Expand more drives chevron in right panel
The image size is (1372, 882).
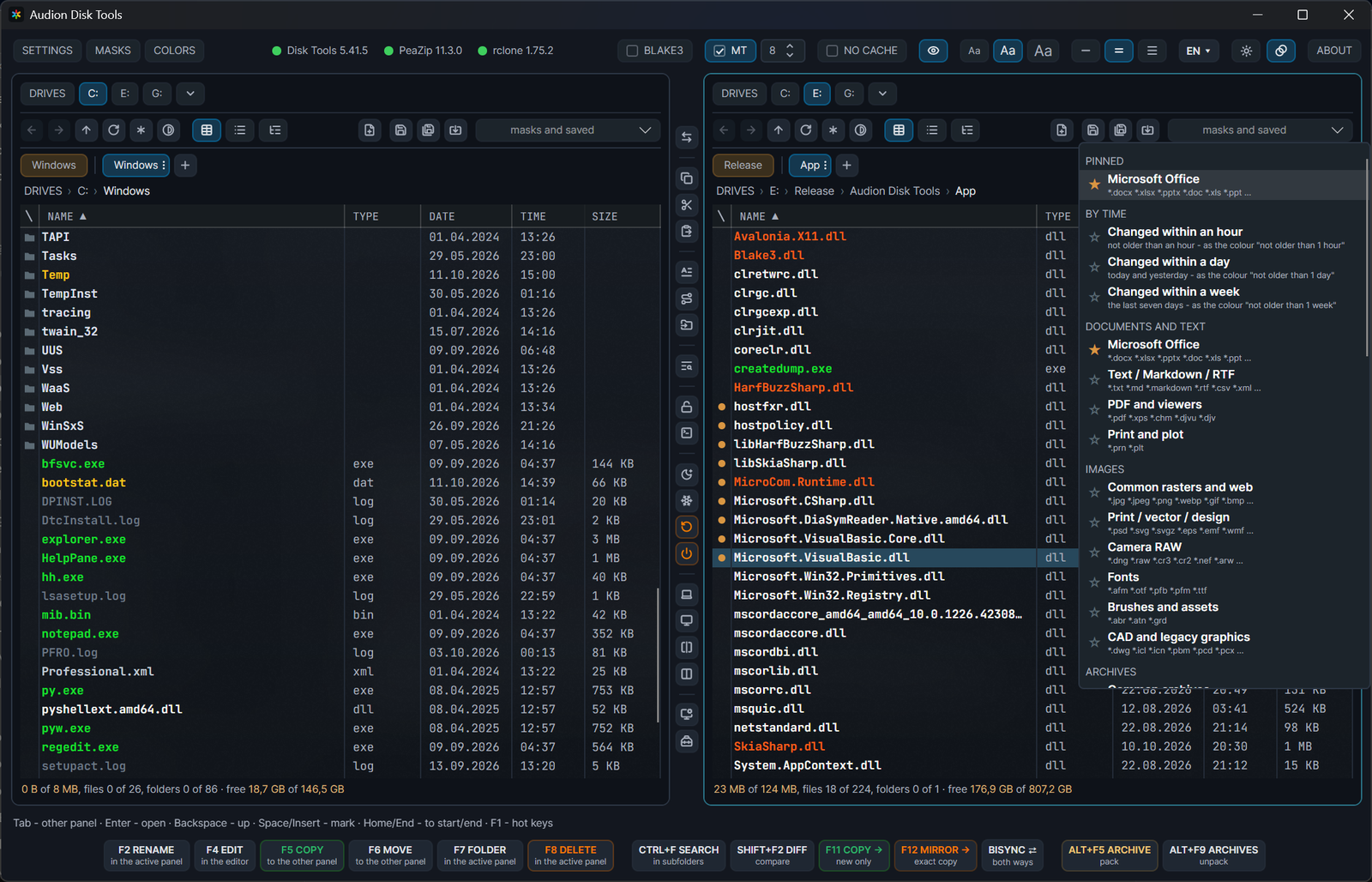coord(882,94)
